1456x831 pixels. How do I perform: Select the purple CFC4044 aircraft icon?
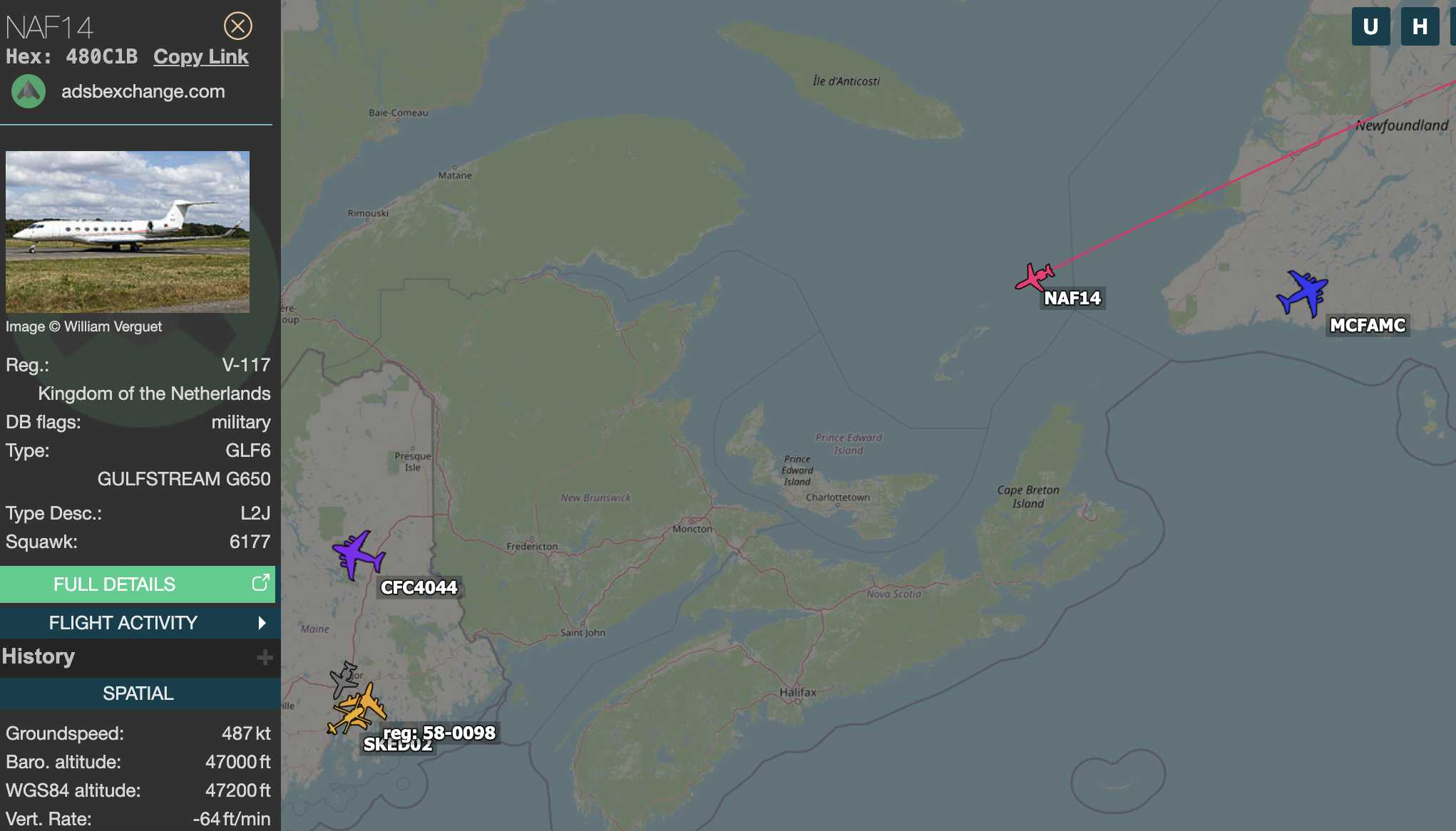click(x=358, y=554)
